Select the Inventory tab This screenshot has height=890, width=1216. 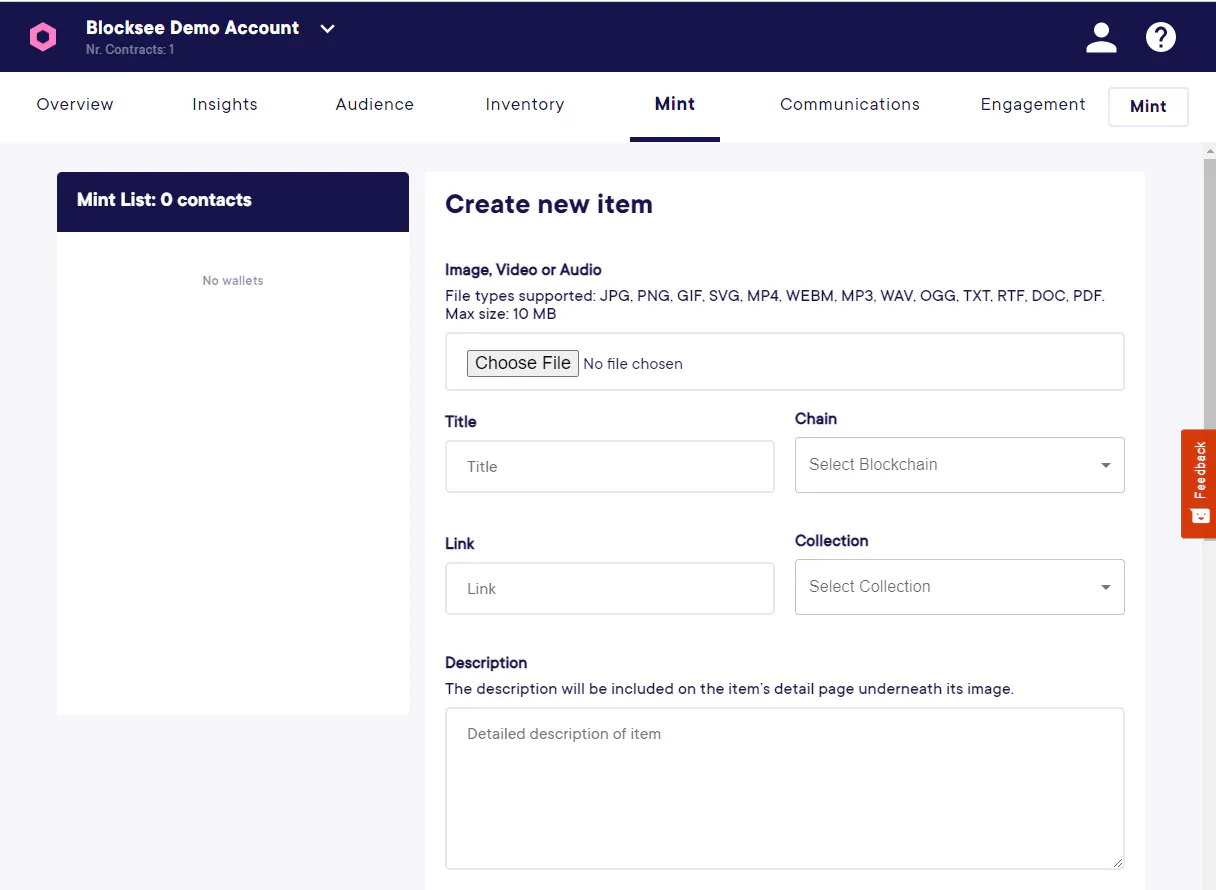pos(525,104)
